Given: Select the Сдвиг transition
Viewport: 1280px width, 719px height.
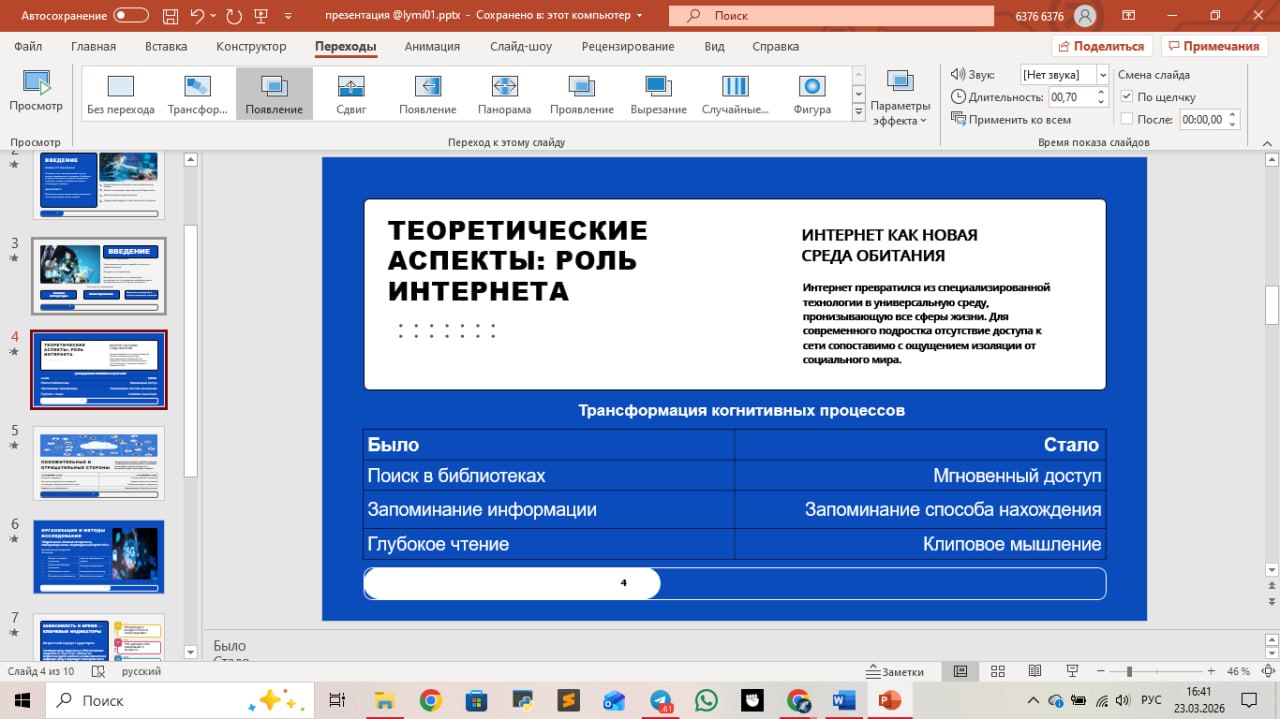Looking at the screenshot, I should pyautogui.click(x=351, y=95).
